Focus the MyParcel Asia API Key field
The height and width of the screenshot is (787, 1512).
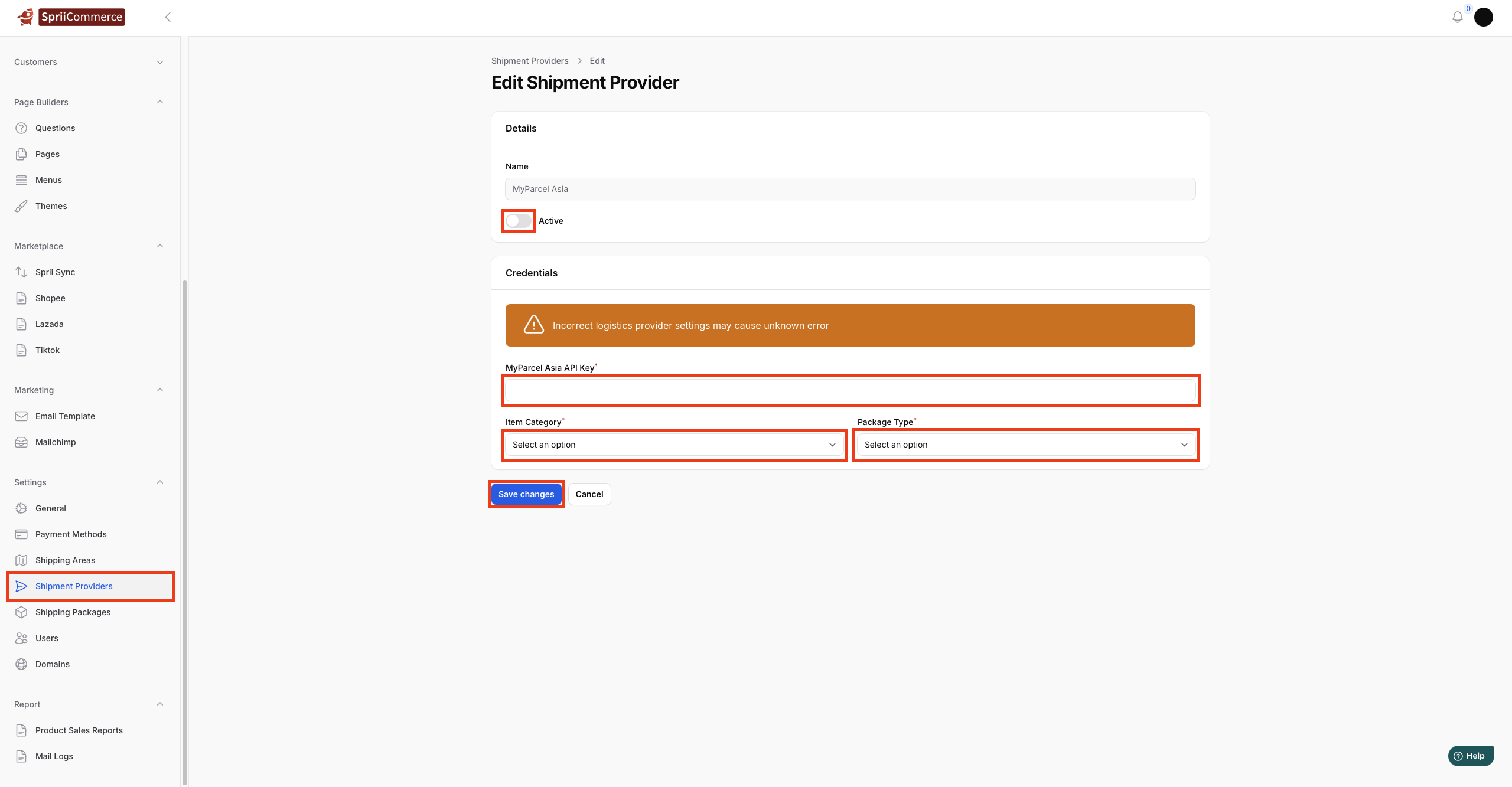[850, 390]
